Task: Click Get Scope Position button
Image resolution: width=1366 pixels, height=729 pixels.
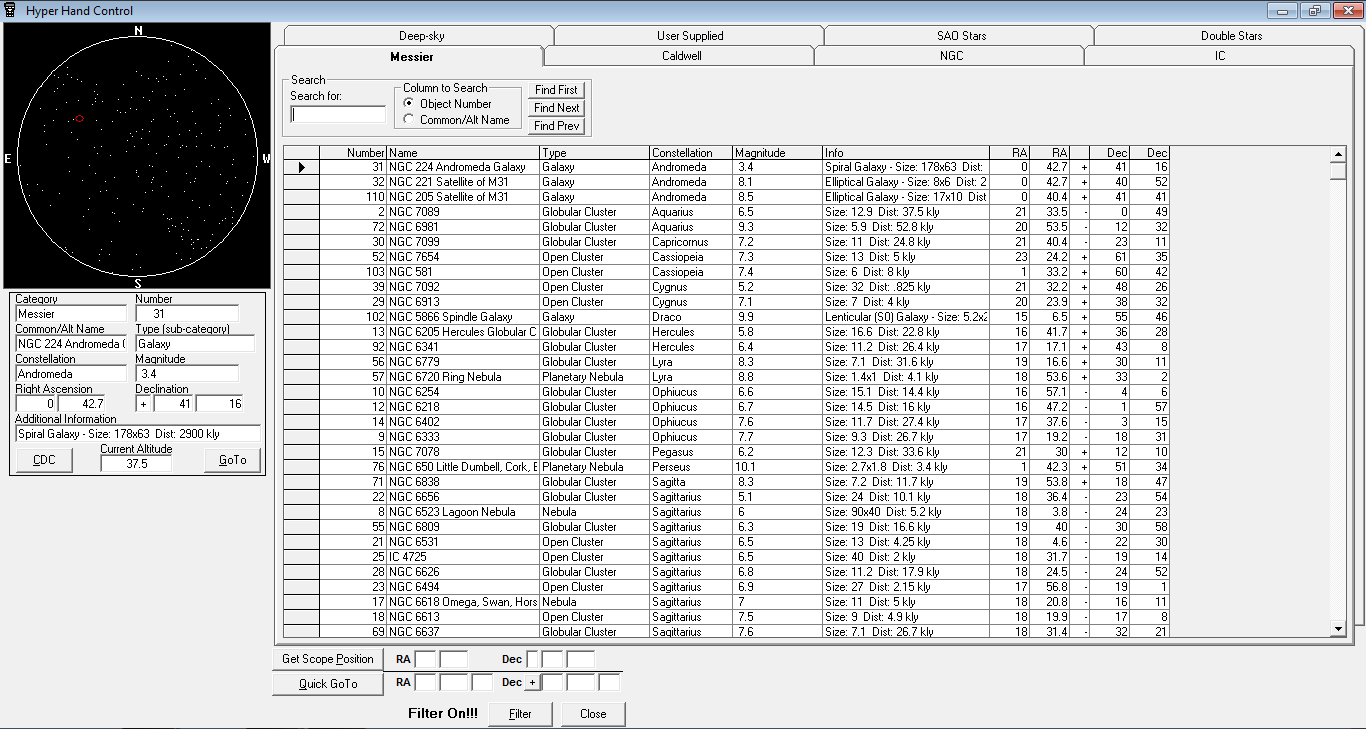Action: pyautogui.click(x=327, y=659)
